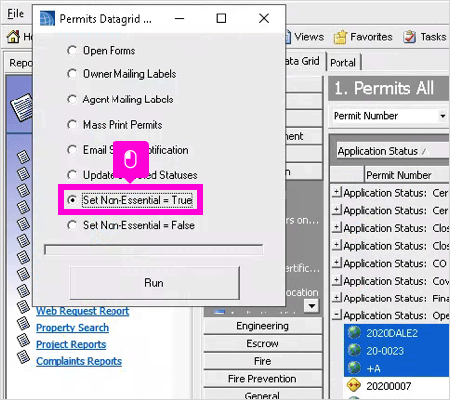Click globe icon next to permit 20-0023
Image resolution: width=450 pixels, height=400 pixels.
(354, 350)
